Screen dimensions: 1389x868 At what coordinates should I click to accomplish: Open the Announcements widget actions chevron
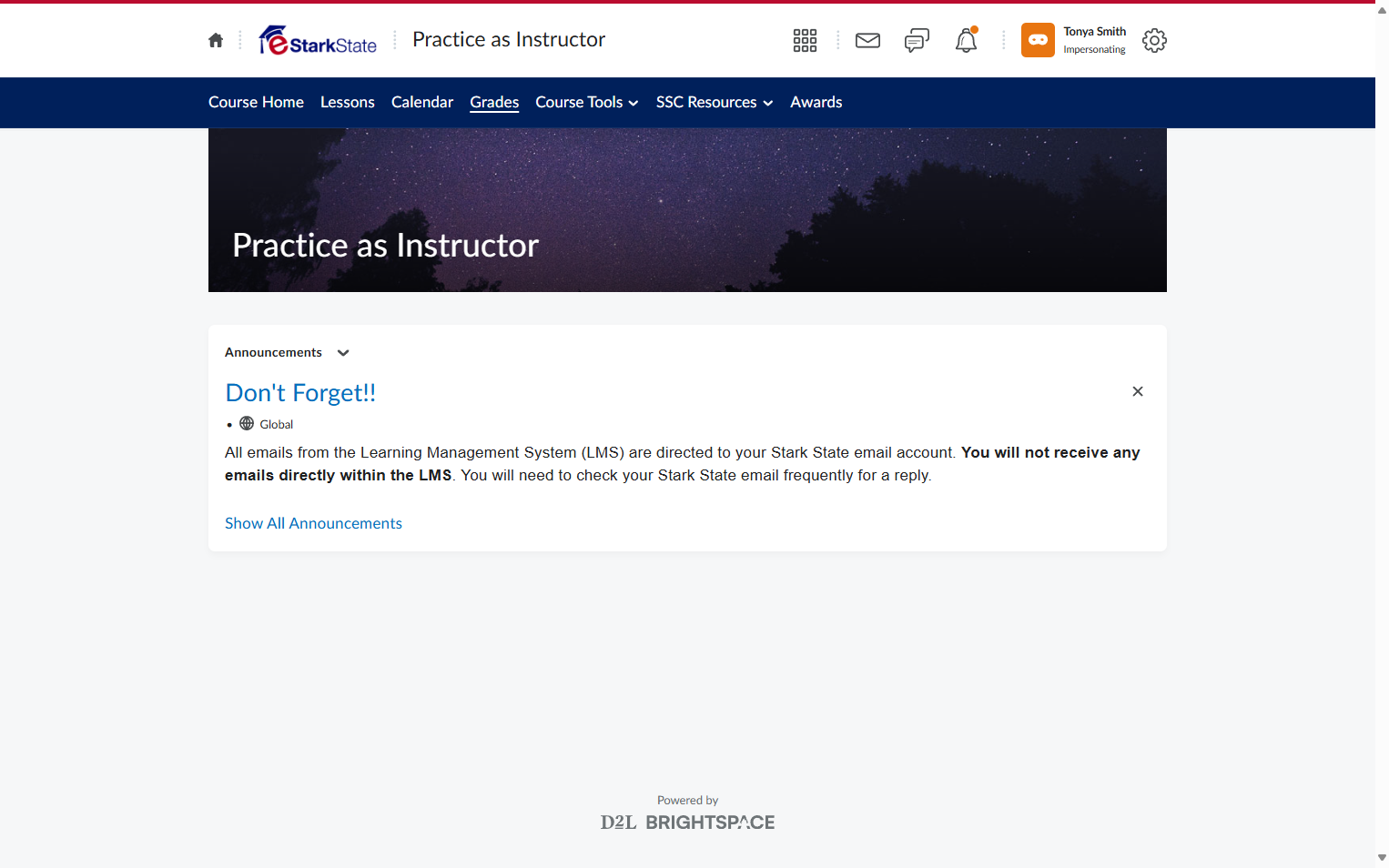(343, 353)
